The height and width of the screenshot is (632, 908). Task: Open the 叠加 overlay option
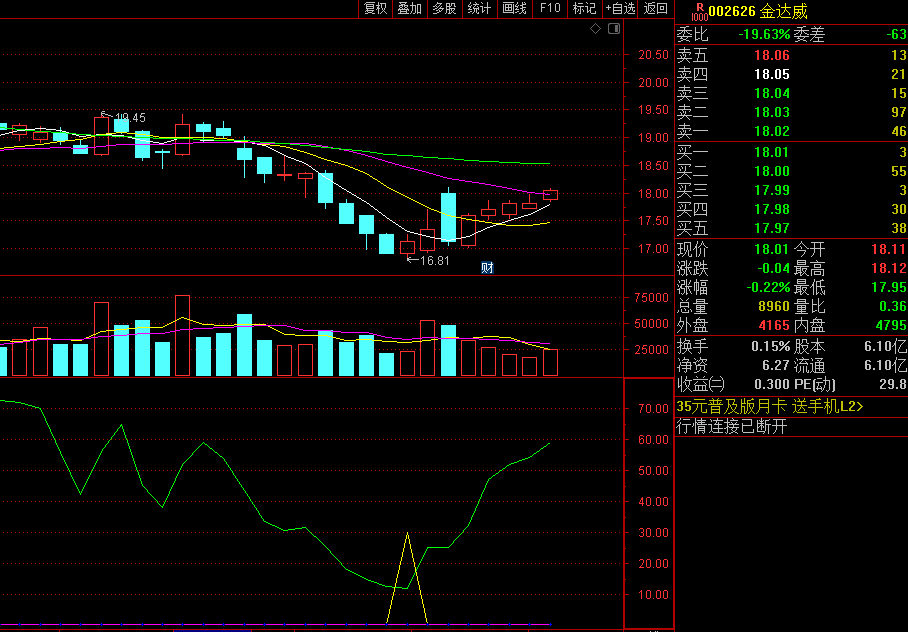[x=409, y=9]
